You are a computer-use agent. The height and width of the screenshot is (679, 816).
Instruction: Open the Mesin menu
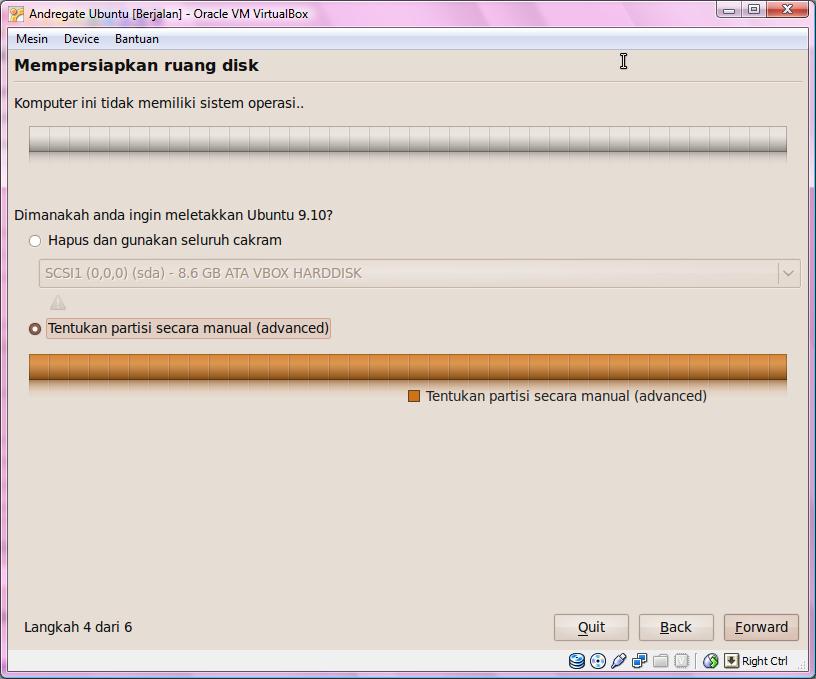(x=32, y=39)
